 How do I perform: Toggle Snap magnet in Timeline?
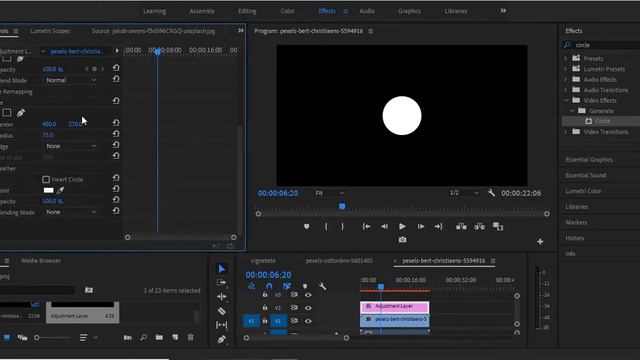[269, 286]
